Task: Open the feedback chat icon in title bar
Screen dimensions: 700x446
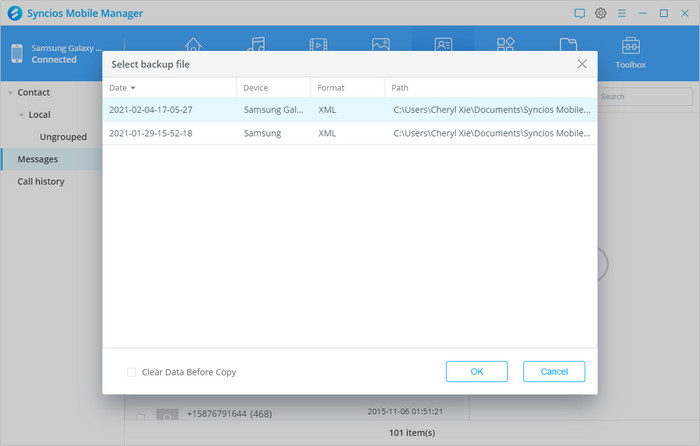Action: pyautogui.click(x=579, y=13)
